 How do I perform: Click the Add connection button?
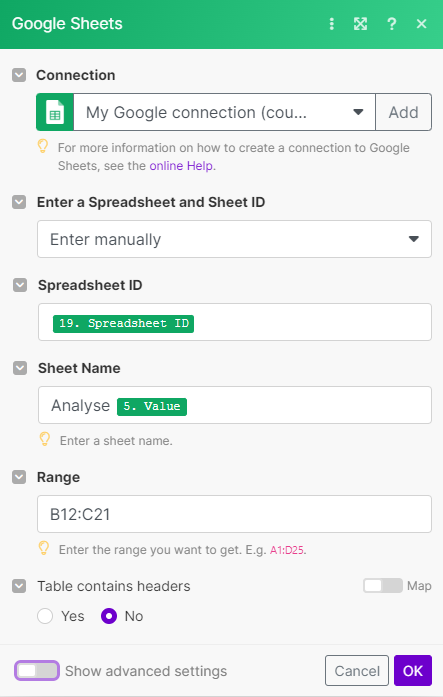click(403, 112)
